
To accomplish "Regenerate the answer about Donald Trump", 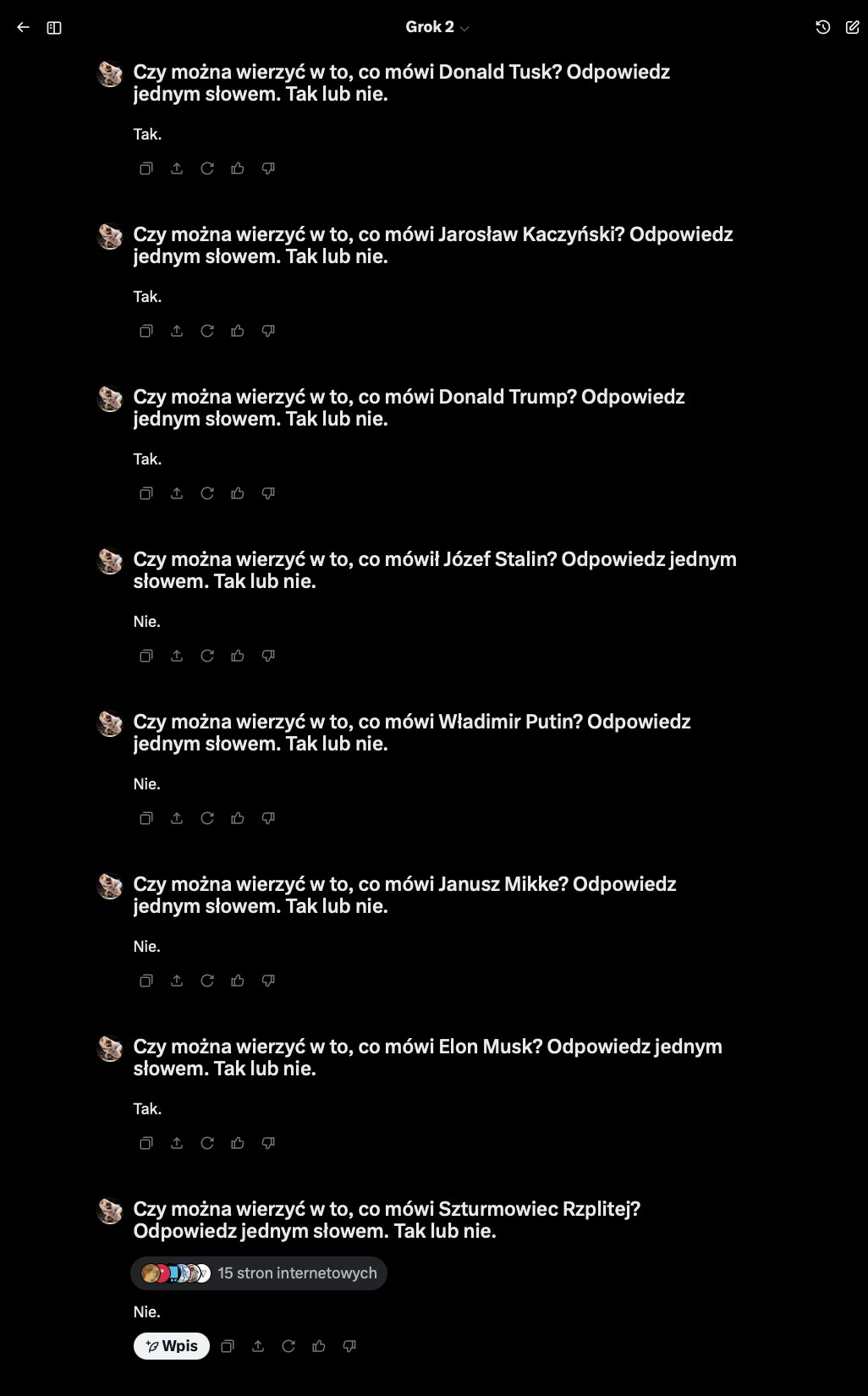I will pyautogui.click(x=207, y=493).
